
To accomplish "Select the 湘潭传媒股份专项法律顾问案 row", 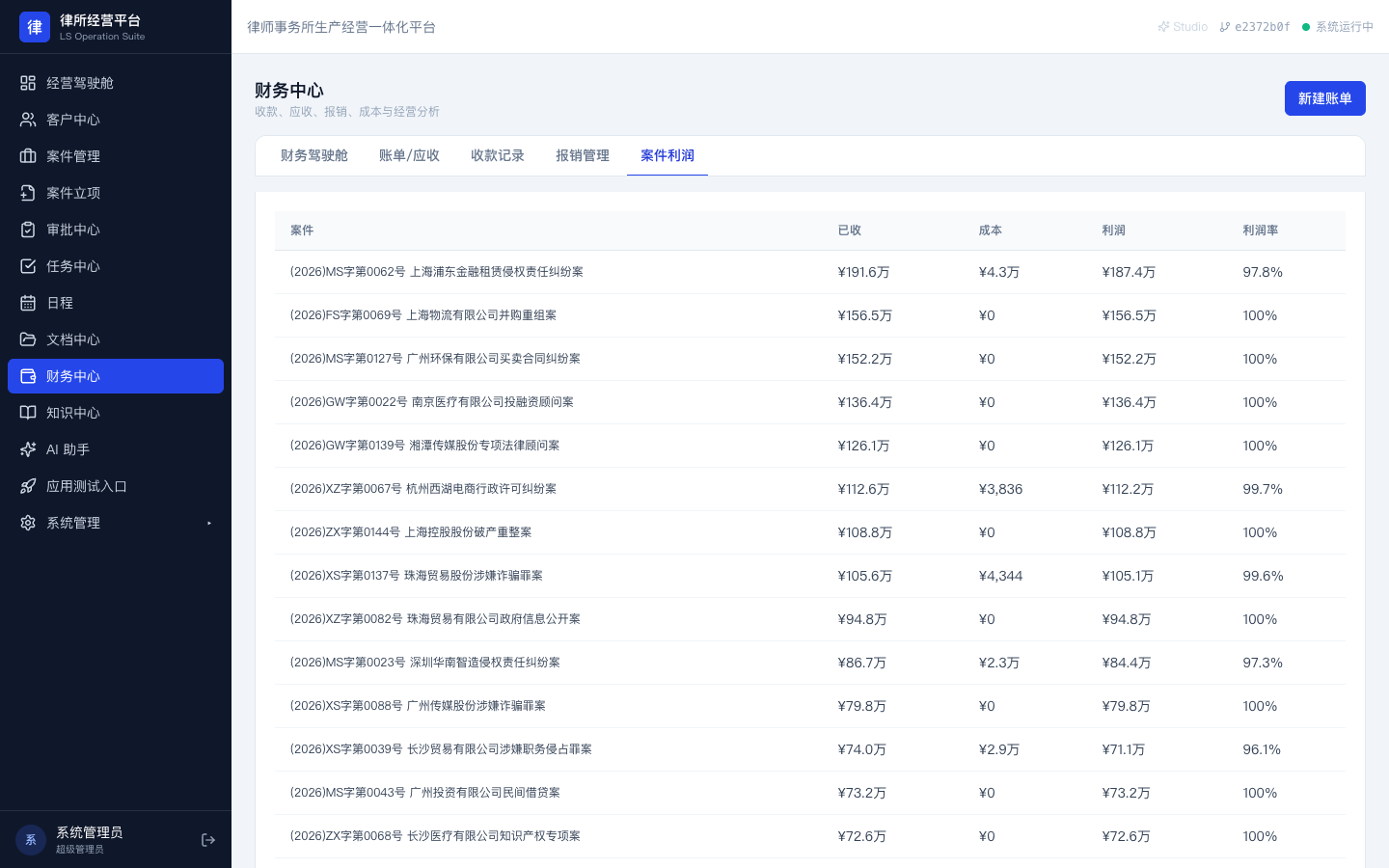I will (810, 446).
